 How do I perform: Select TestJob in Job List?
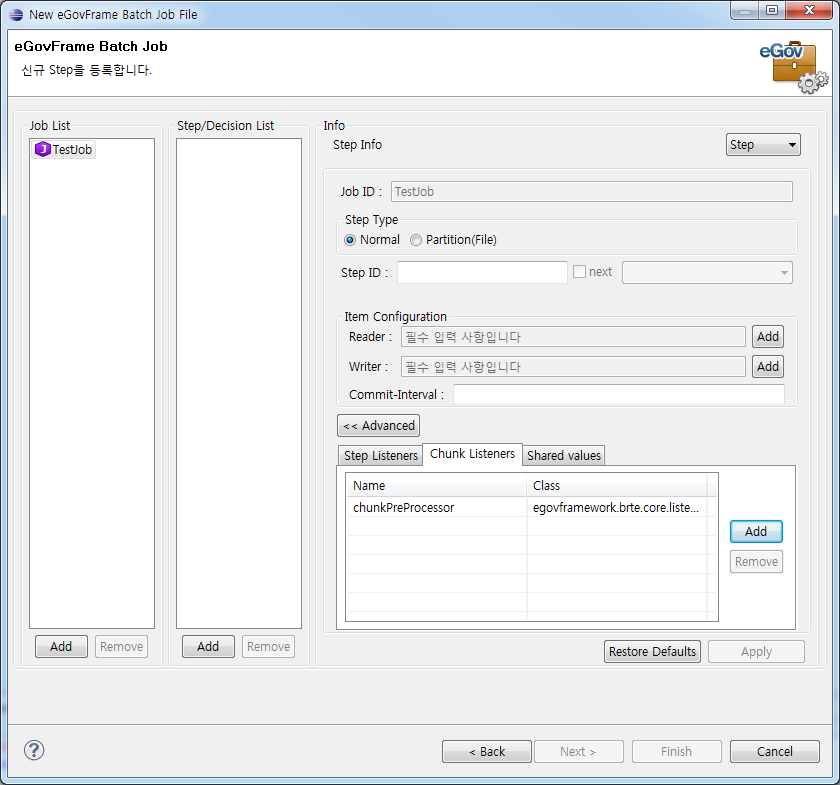[63, 149]
